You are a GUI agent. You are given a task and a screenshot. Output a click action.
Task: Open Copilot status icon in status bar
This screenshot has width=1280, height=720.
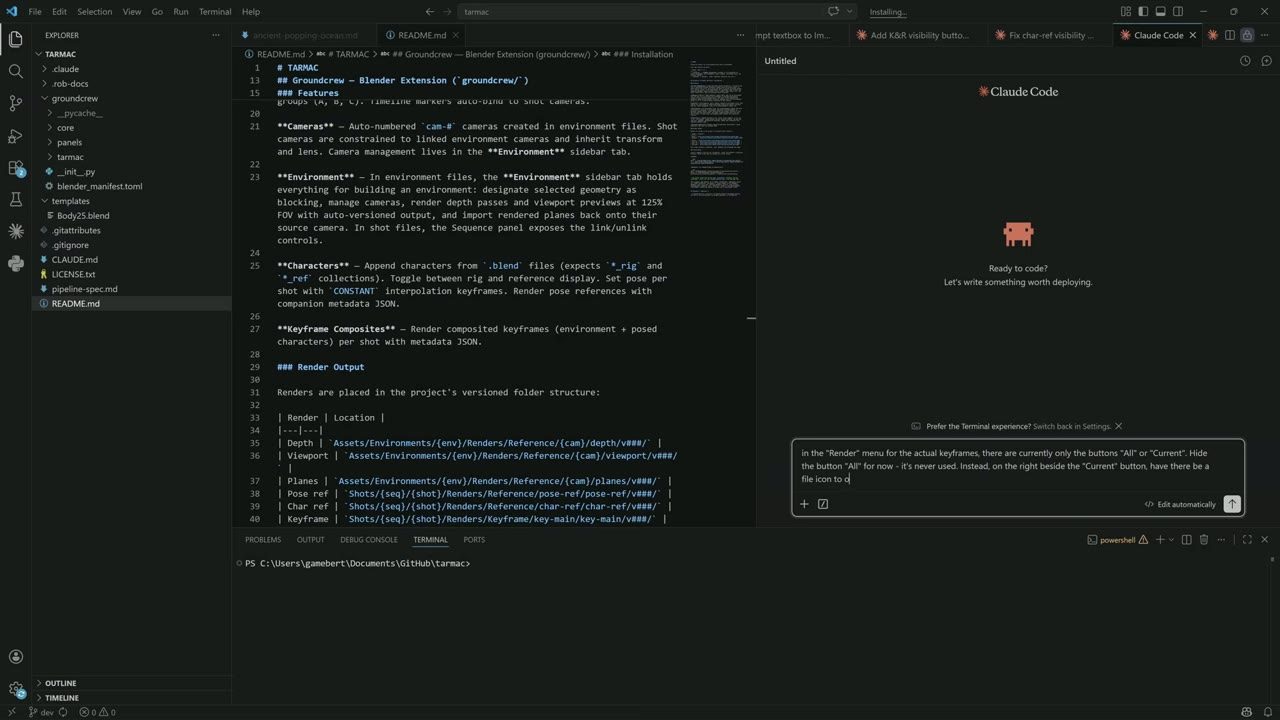coord(1245,712)
